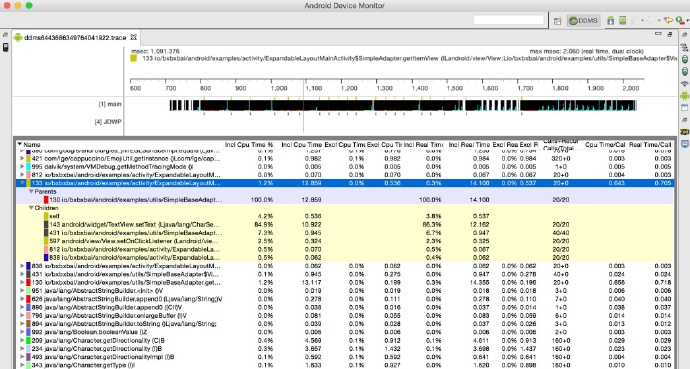Screen dimensions: 690x369
Task: Click the 1,700 mark on timeline ruler
Action: [525, 88]
